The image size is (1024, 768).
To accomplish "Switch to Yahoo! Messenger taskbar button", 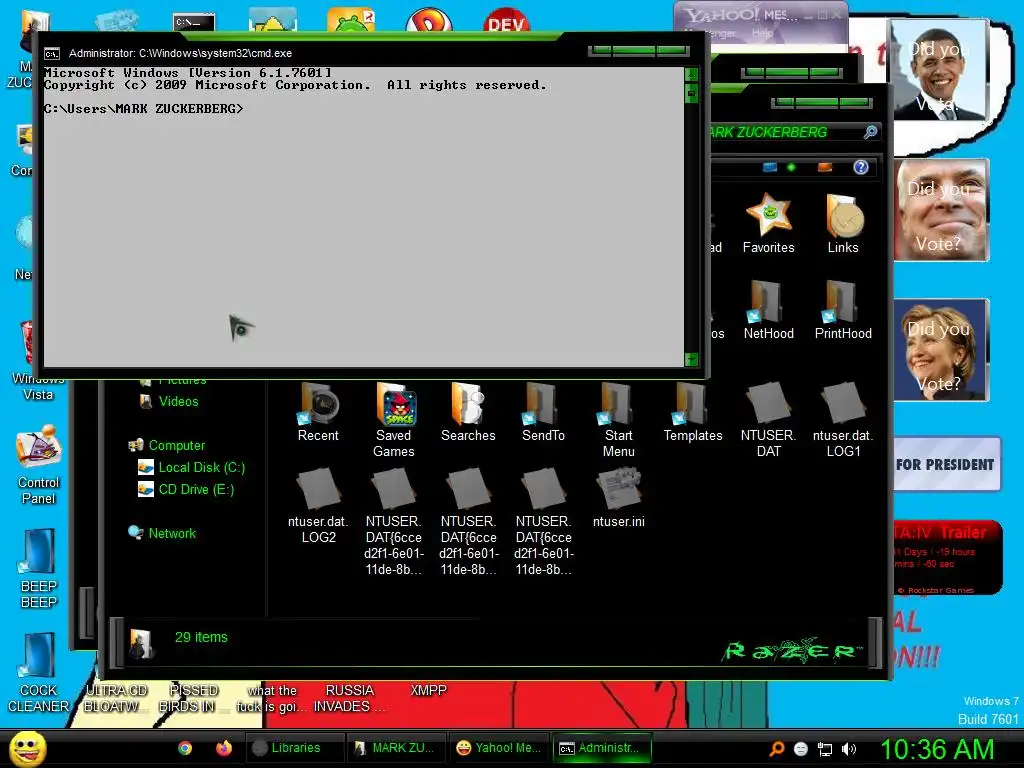I will tap(499, 748).
